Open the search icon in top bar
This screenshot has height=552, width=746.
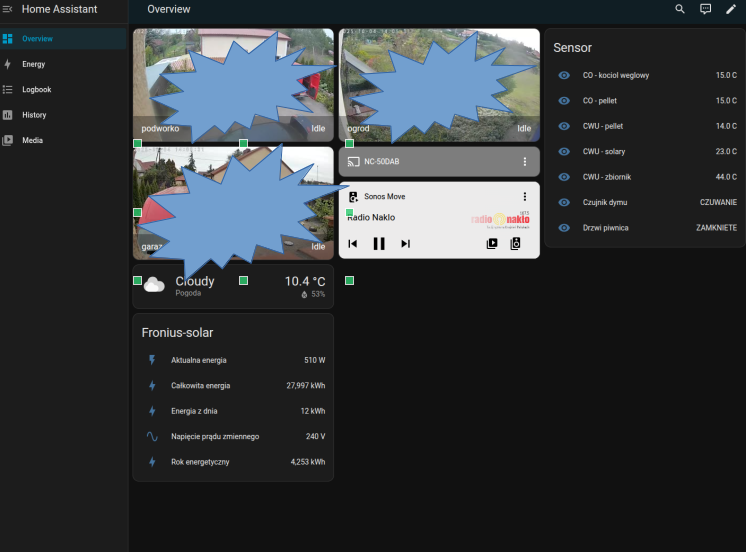[680, 9]
